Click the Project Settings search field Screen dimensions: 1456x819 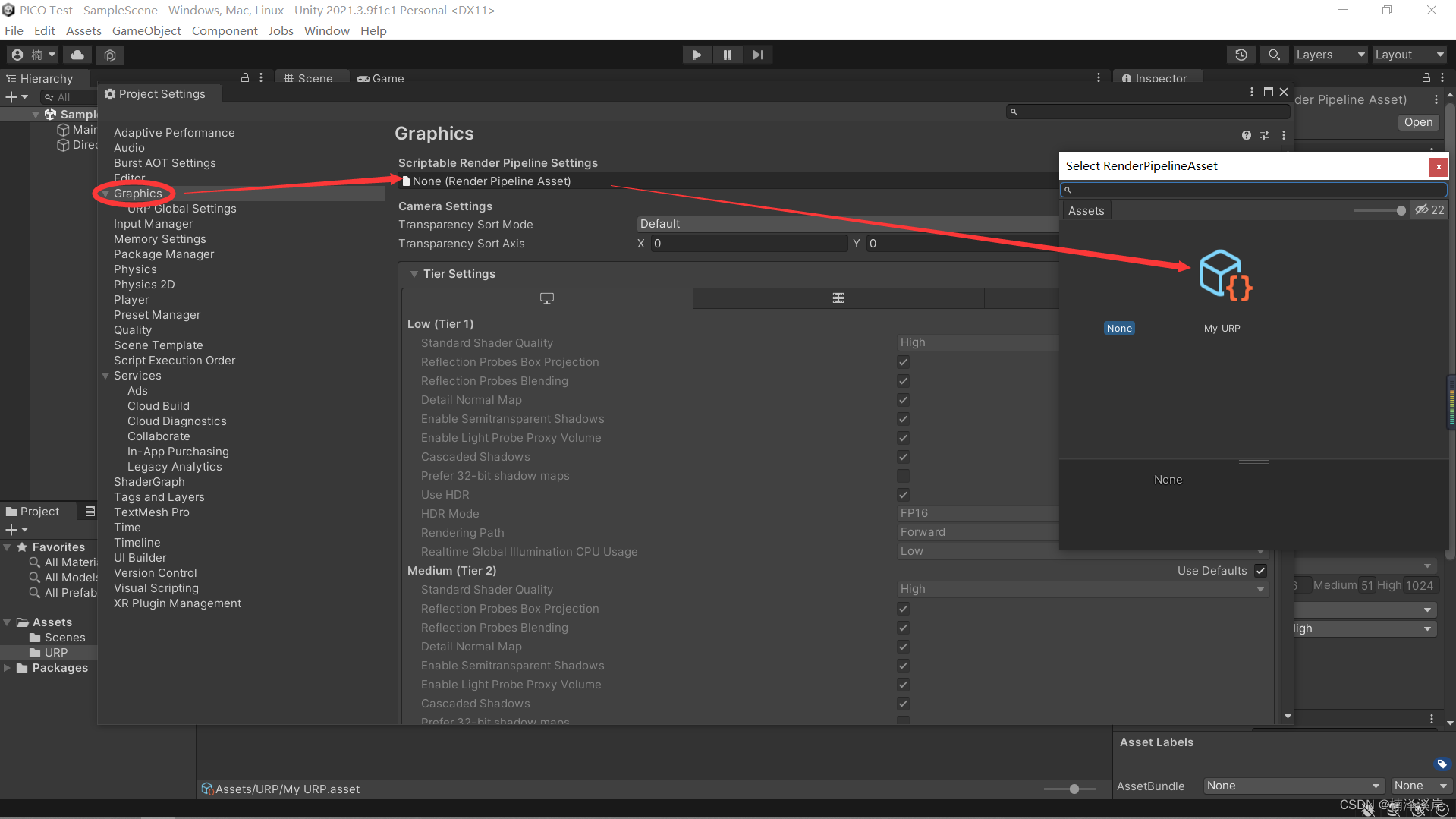pos(1149,112)
